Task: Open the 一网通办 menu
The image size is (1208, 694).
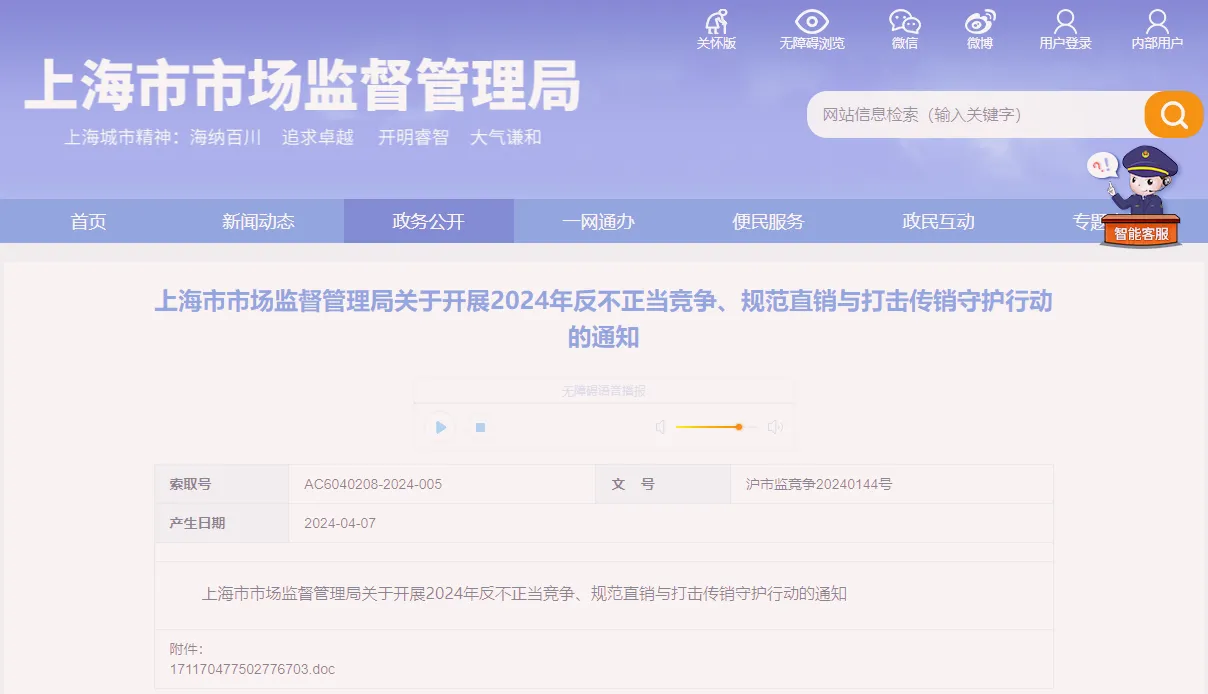Action: 598,221
